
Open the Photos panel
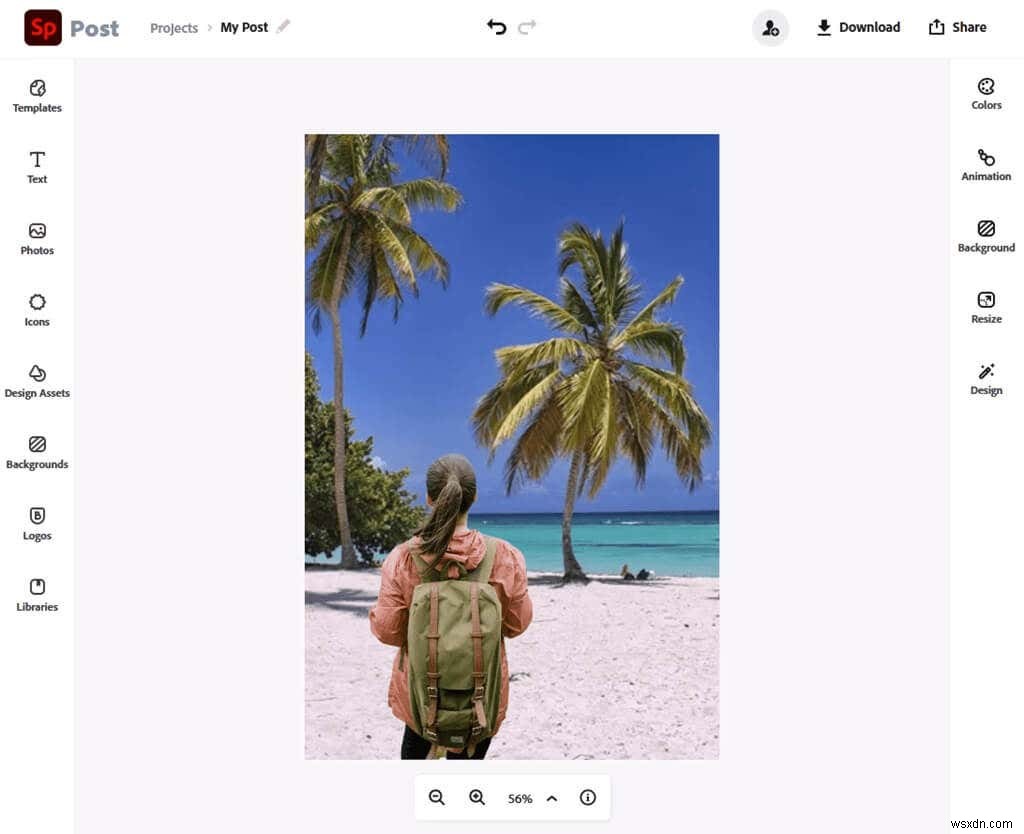point(37,238)
